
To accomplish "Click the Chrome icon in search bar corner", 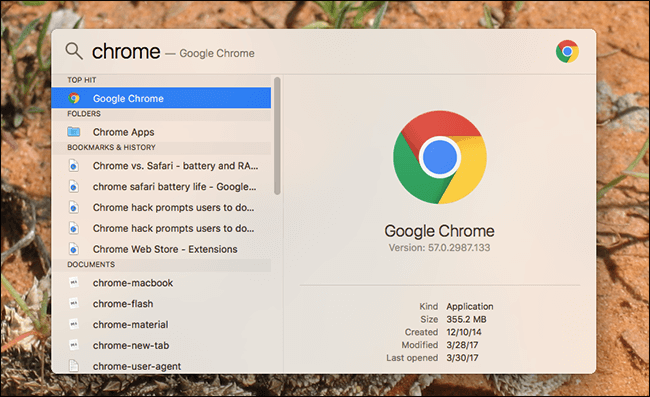I will coord(567,51).
